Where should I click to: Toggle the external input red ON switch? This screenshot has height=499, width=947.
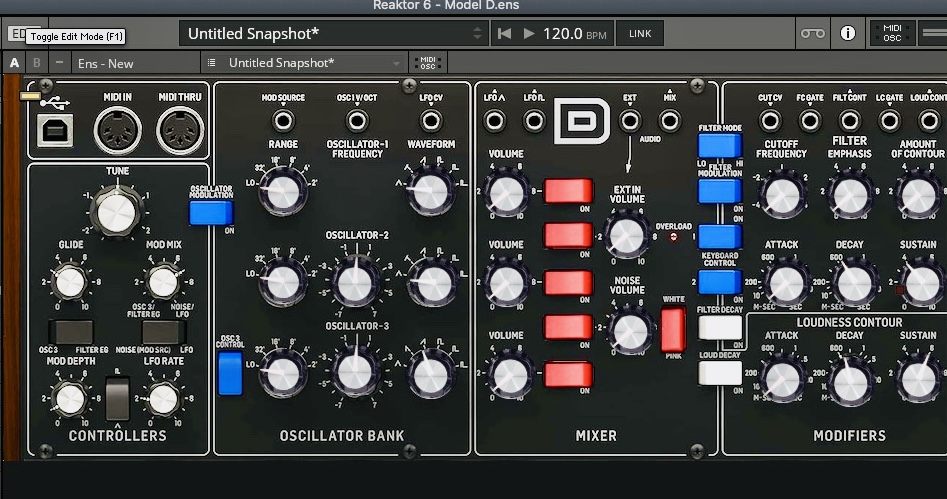pos(568,236)
